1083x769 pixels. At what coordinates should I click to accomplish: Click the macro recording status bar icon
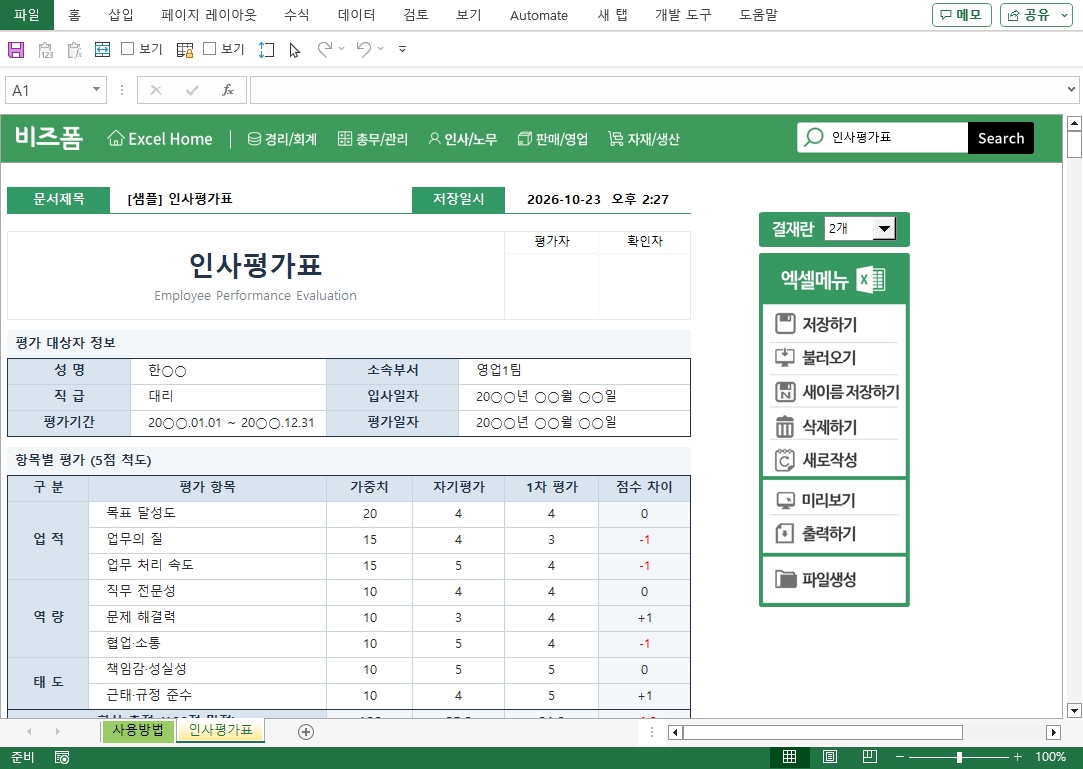click(62, 757)
